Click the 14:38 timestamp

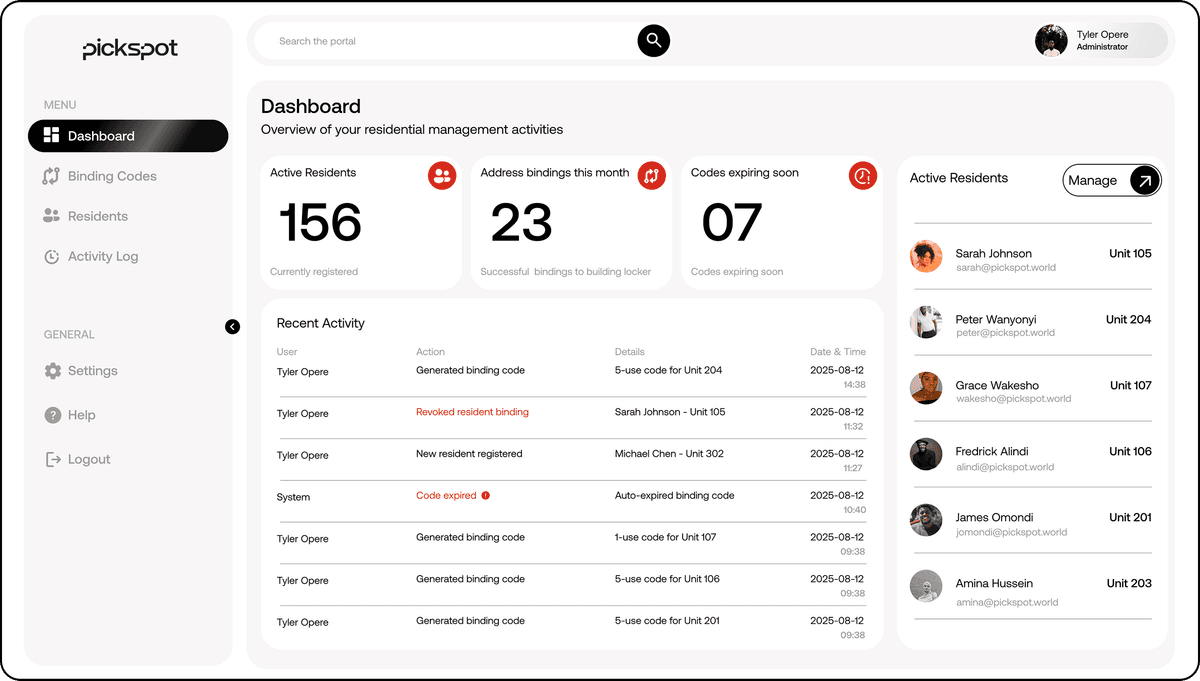point(854,384)
